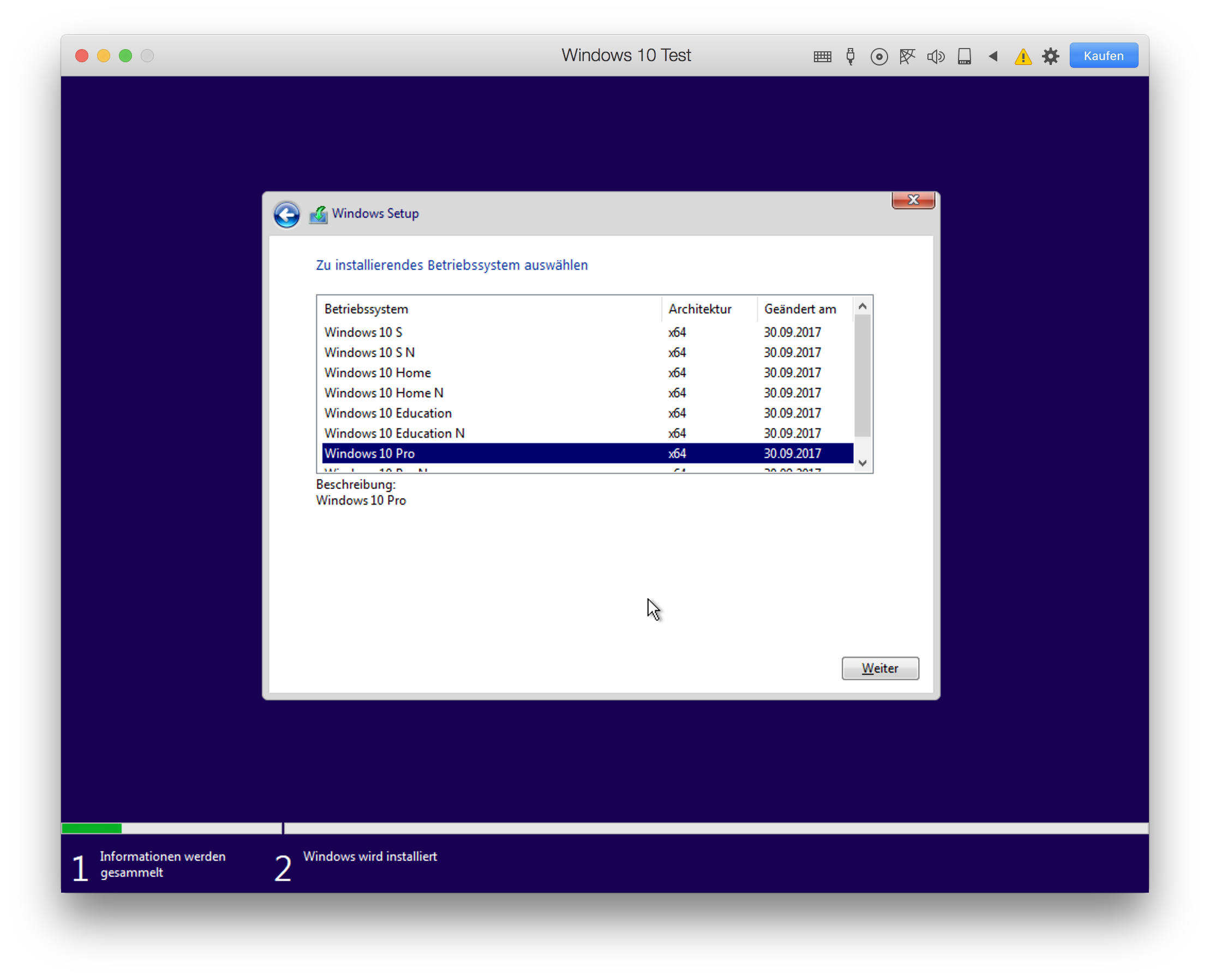Click the Betriebssystem column header
Image resolution: width=1210 pixels, height=980 pixels.
(489, 309)
